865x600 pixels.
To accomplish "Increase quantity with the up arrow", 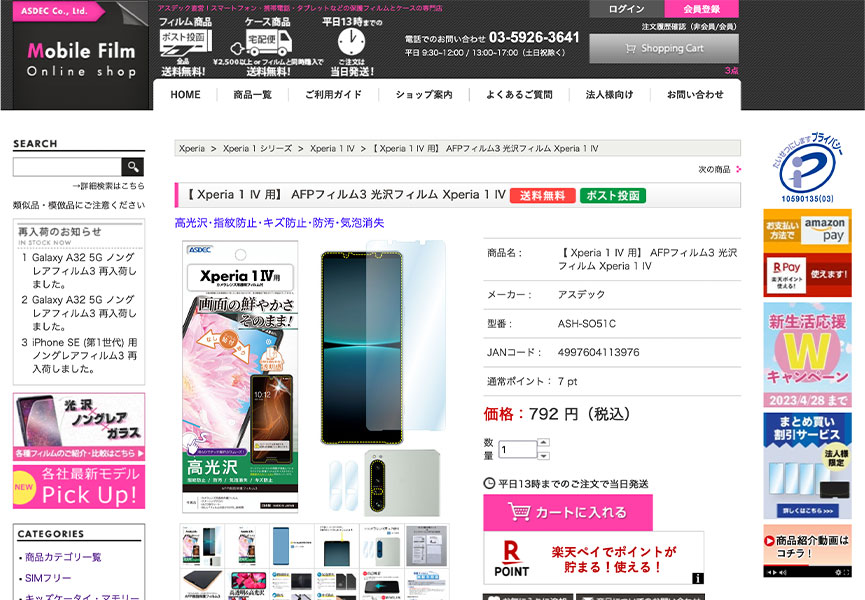I will point(543,442).
